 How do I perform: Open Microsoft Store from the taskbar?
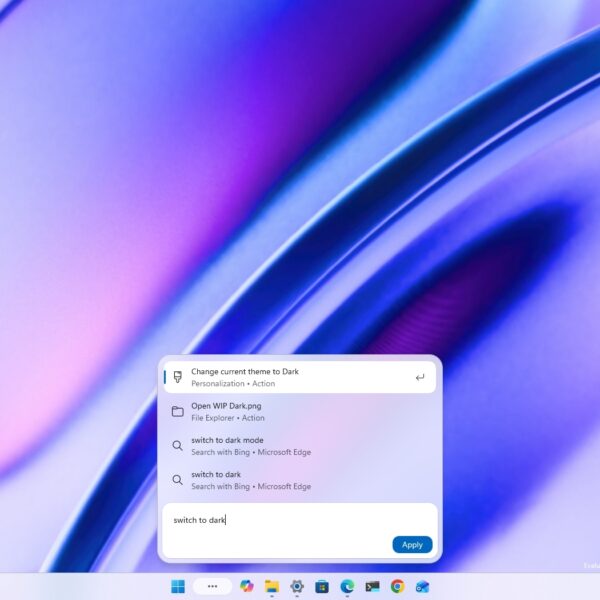[322, 587]
